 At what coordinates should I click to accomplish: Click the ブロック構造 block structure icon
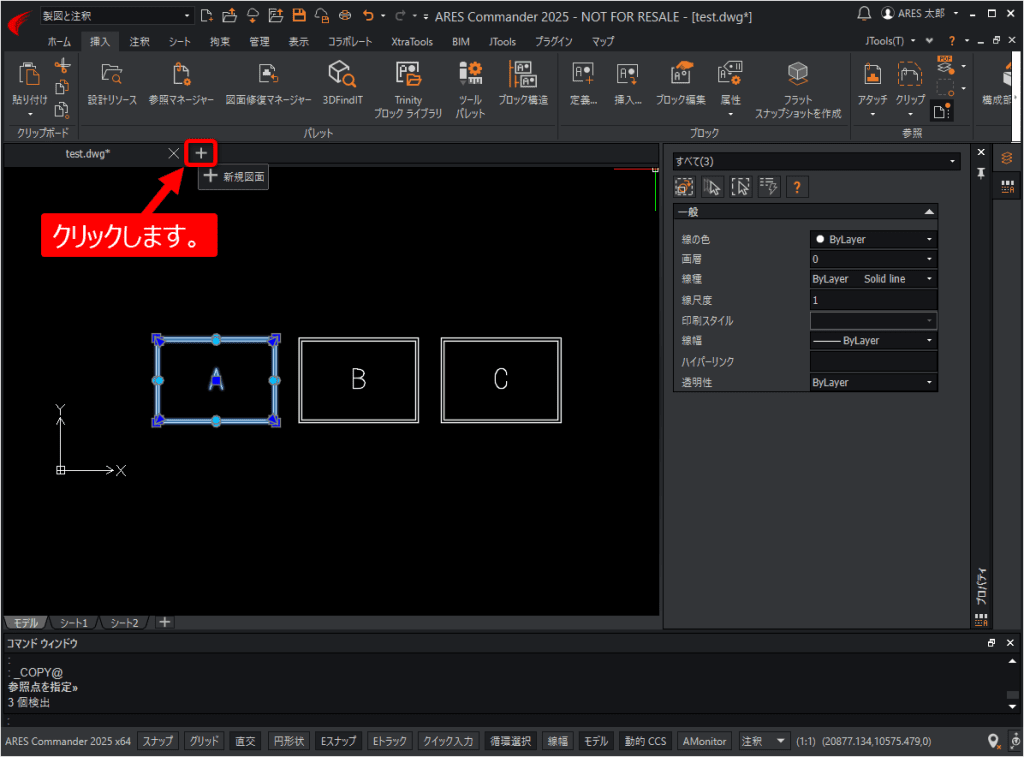[523, 83]
